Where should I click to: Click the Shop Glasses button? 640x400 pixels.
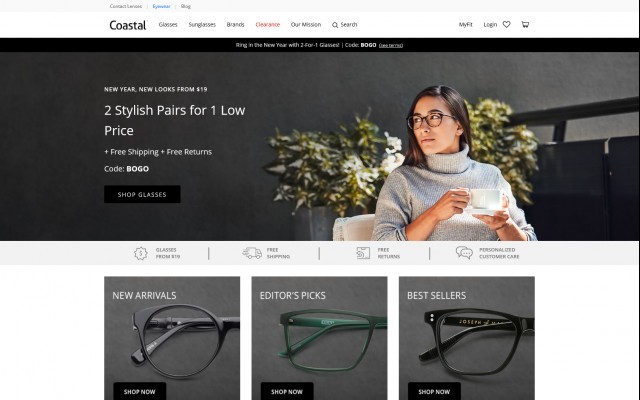[142, 194]
